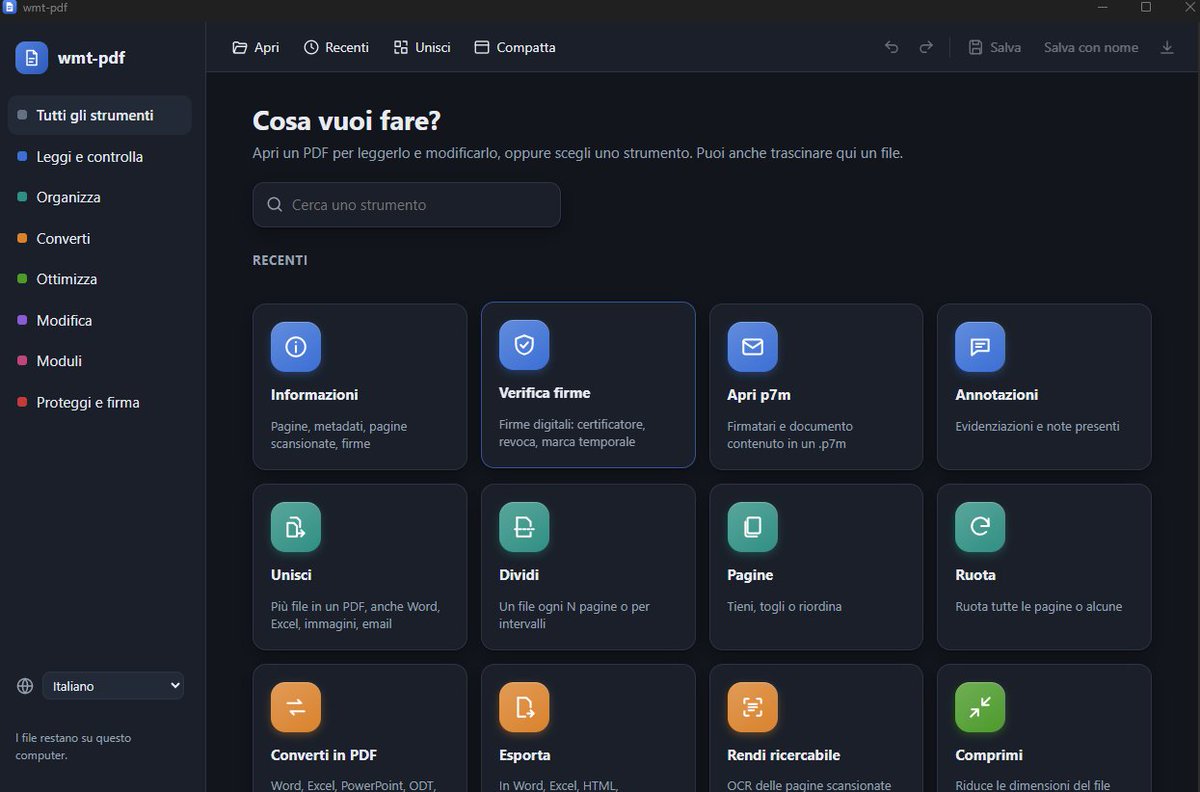Open the Informazioni tool icon
Viewport: 1200px width, 792px height.
click(x=296, y=347)
